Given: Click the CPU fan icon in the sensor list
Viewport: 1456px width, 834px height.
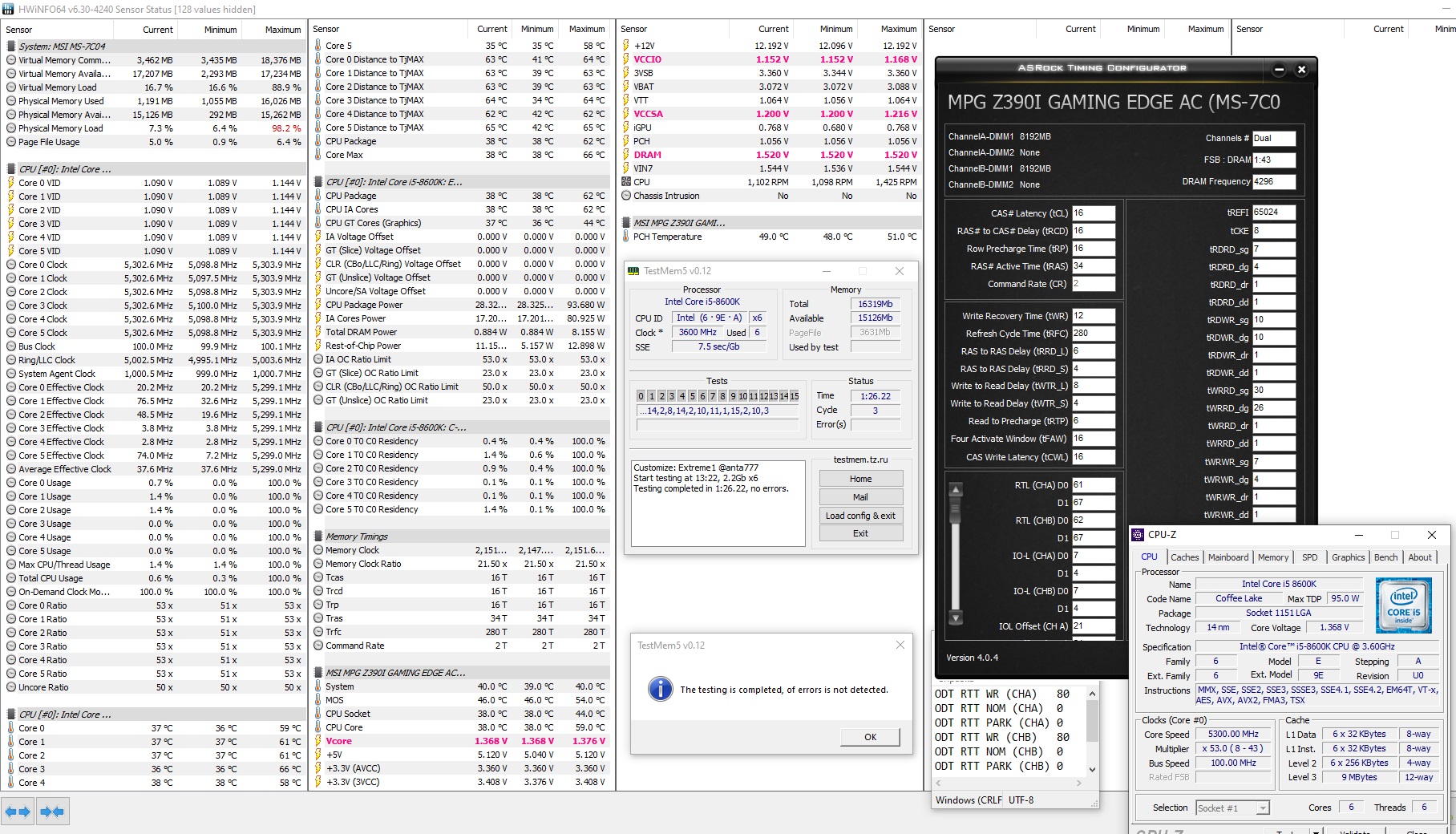Looking at the screenshot, I should pos(627,182).
